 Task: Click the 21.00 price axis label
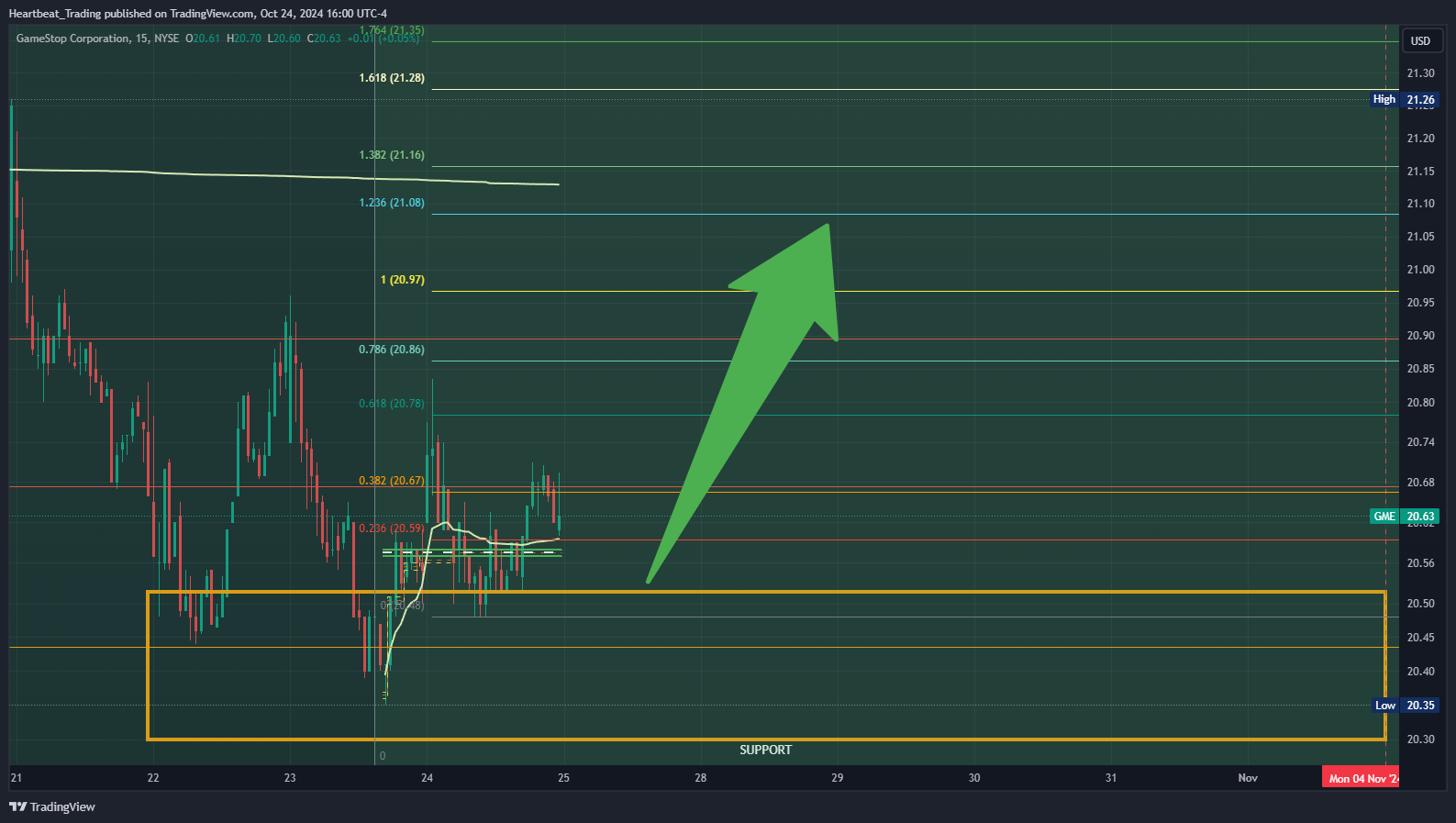click(1420, 270)
